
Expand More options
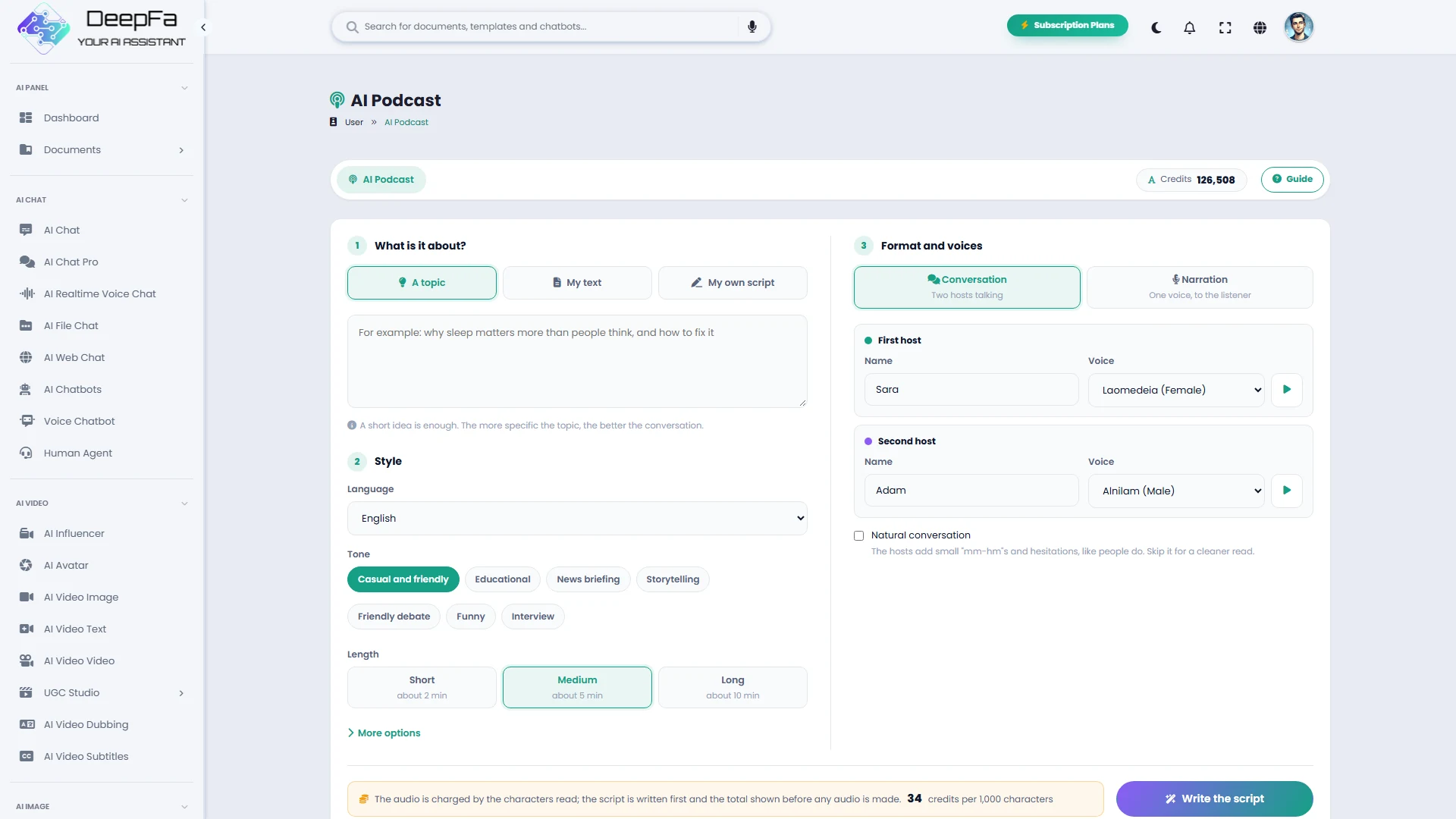point(384,733)
